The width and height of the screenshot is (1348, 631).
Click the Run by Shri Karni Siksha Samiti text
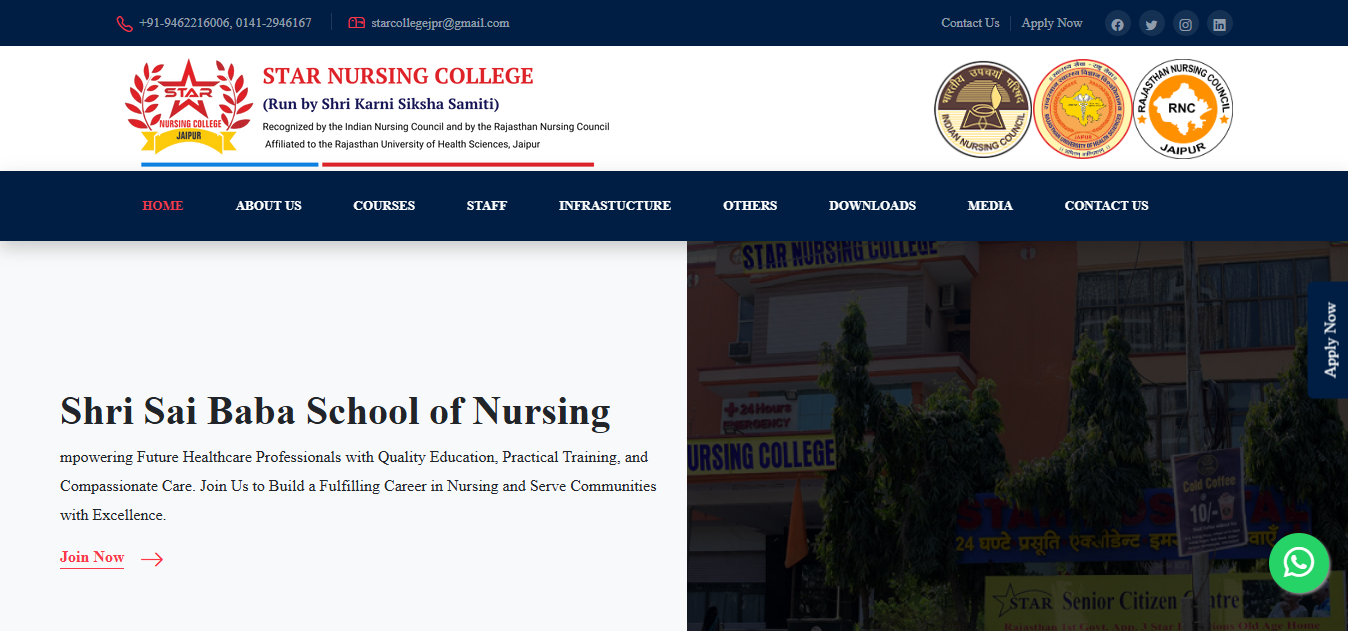tap(381, 104)
